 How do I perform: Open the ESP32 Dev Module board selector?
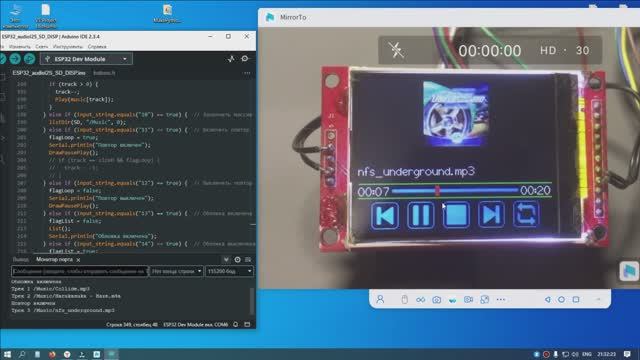click(x=86, y=59)
